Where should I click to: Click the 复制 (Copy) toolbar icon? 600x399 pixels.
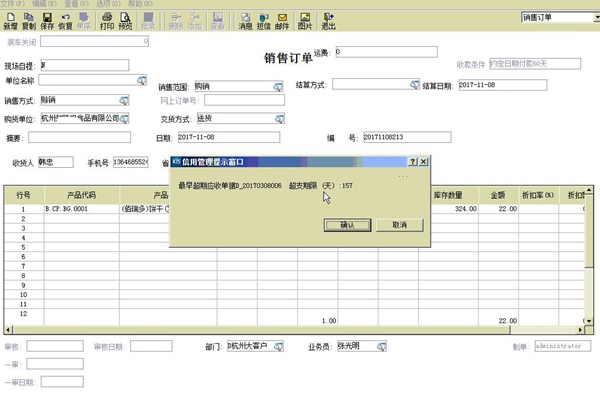tap(29, 21)
